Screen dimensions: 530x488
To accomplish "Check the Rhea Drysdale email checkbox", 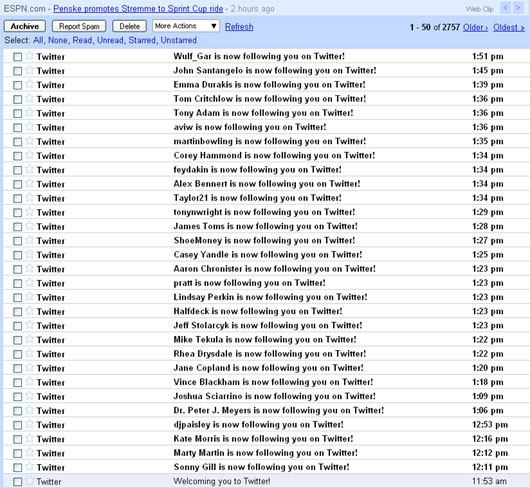I will 18,355.
